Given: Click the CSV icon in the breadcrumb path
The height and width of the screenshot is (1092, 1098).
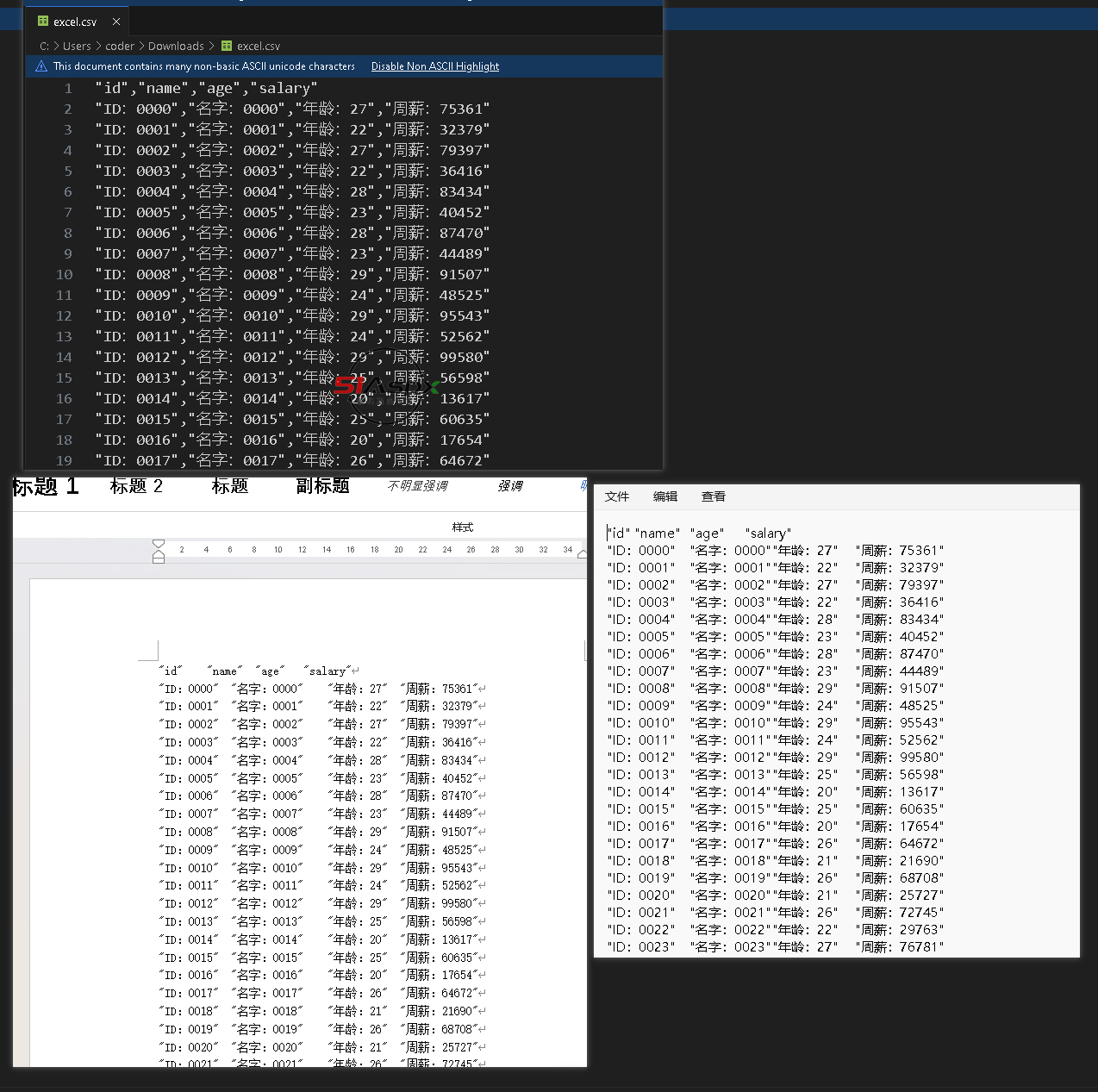Looking at the screenshot, I should (227, 46).
